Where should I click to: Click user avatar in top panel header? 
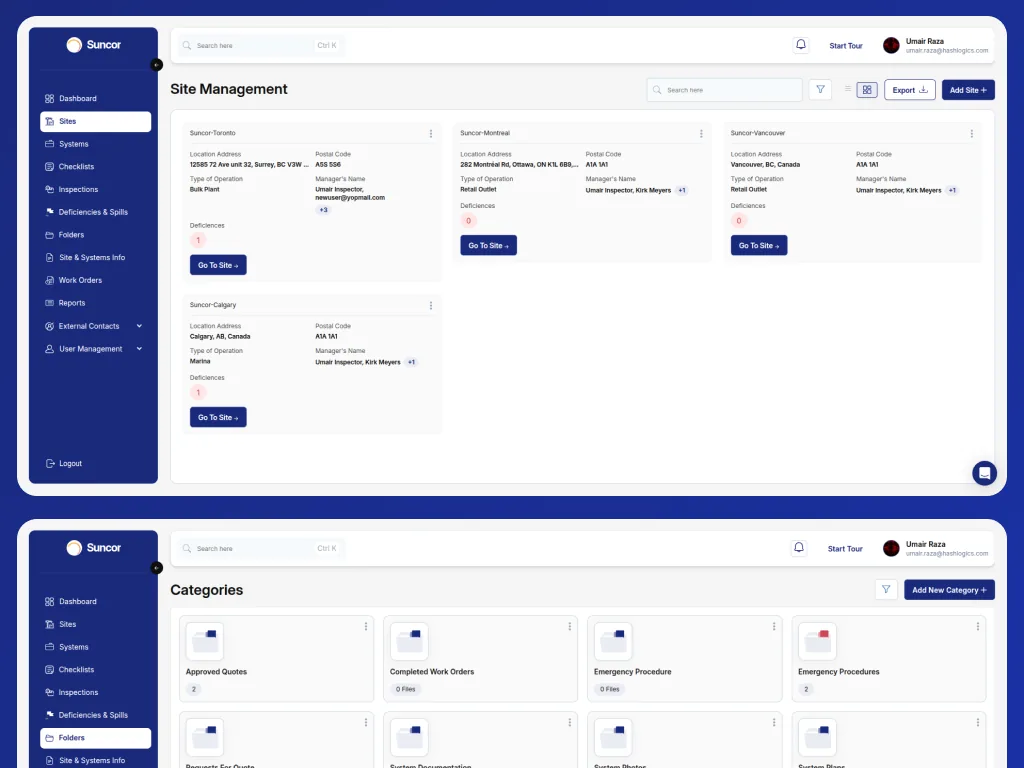tap(891, 45)
